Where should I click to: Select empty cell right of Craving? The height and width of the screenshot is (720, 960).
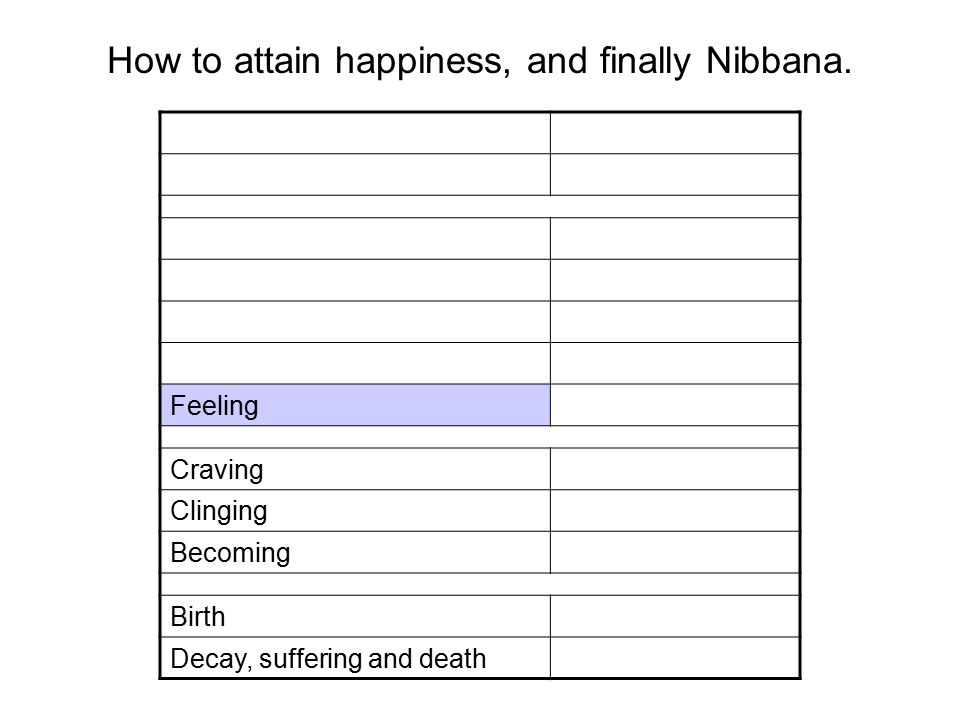pos(675,469)
